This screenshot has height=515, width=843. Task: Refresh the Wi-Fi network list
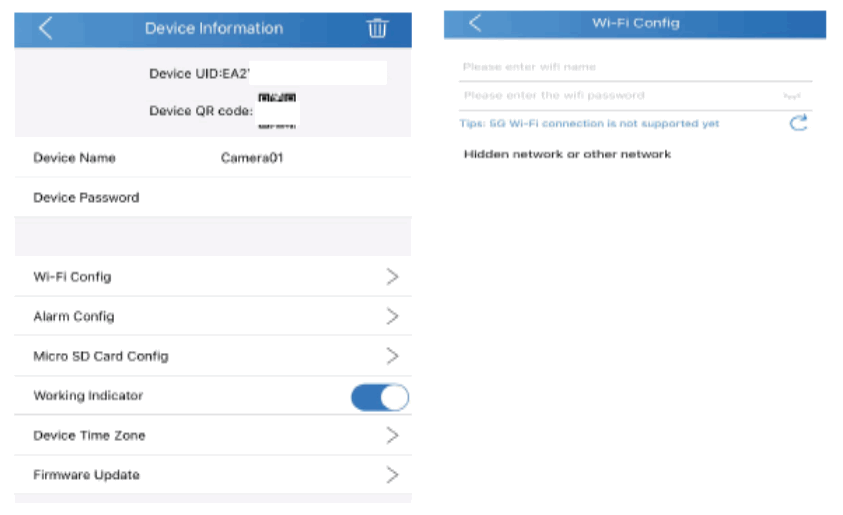pos(797,123)
